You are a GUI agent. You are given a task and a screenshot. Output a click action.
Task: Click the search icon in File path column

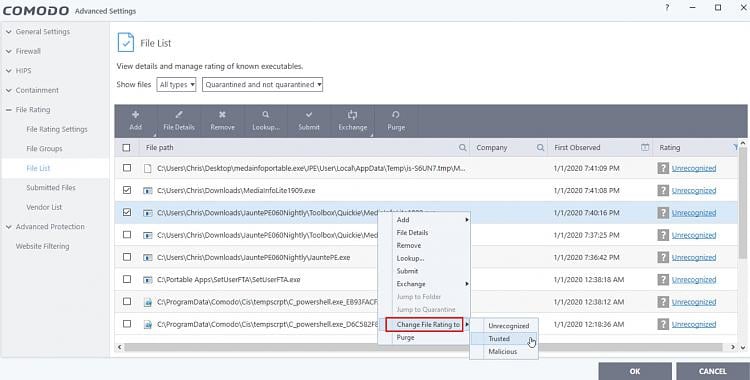click(463, 148)
